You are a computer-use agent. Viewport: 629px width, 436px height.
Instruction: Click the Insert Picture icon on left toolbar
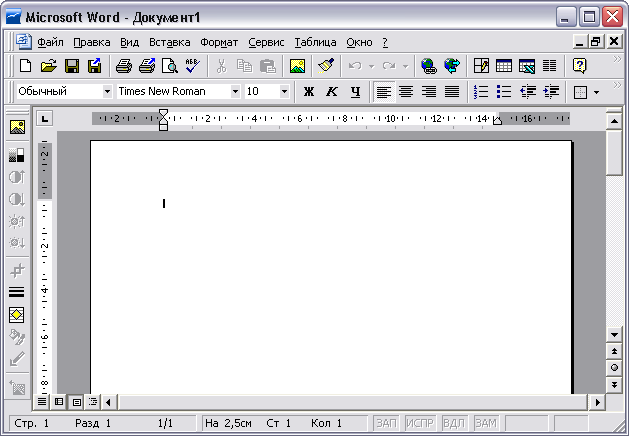point(17,128)
